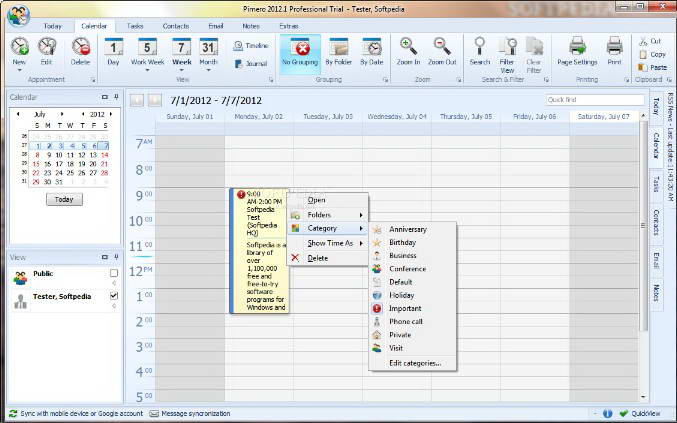Select the Anniversary category
Screen dimensions: 677x423
tap(412, 229)
